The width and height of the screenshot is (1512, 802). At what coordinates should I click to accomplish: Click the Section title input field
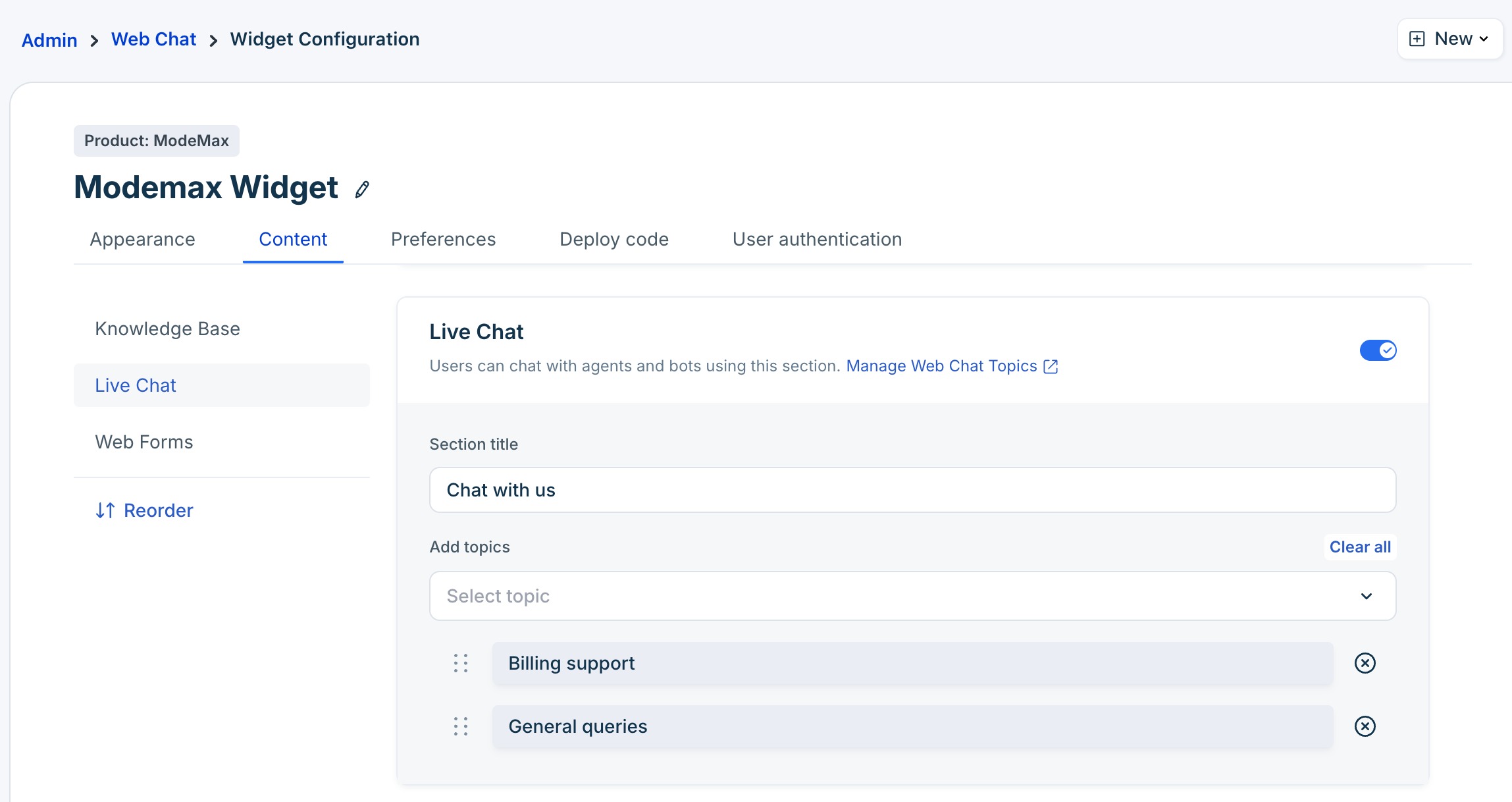tap(912, 490)
